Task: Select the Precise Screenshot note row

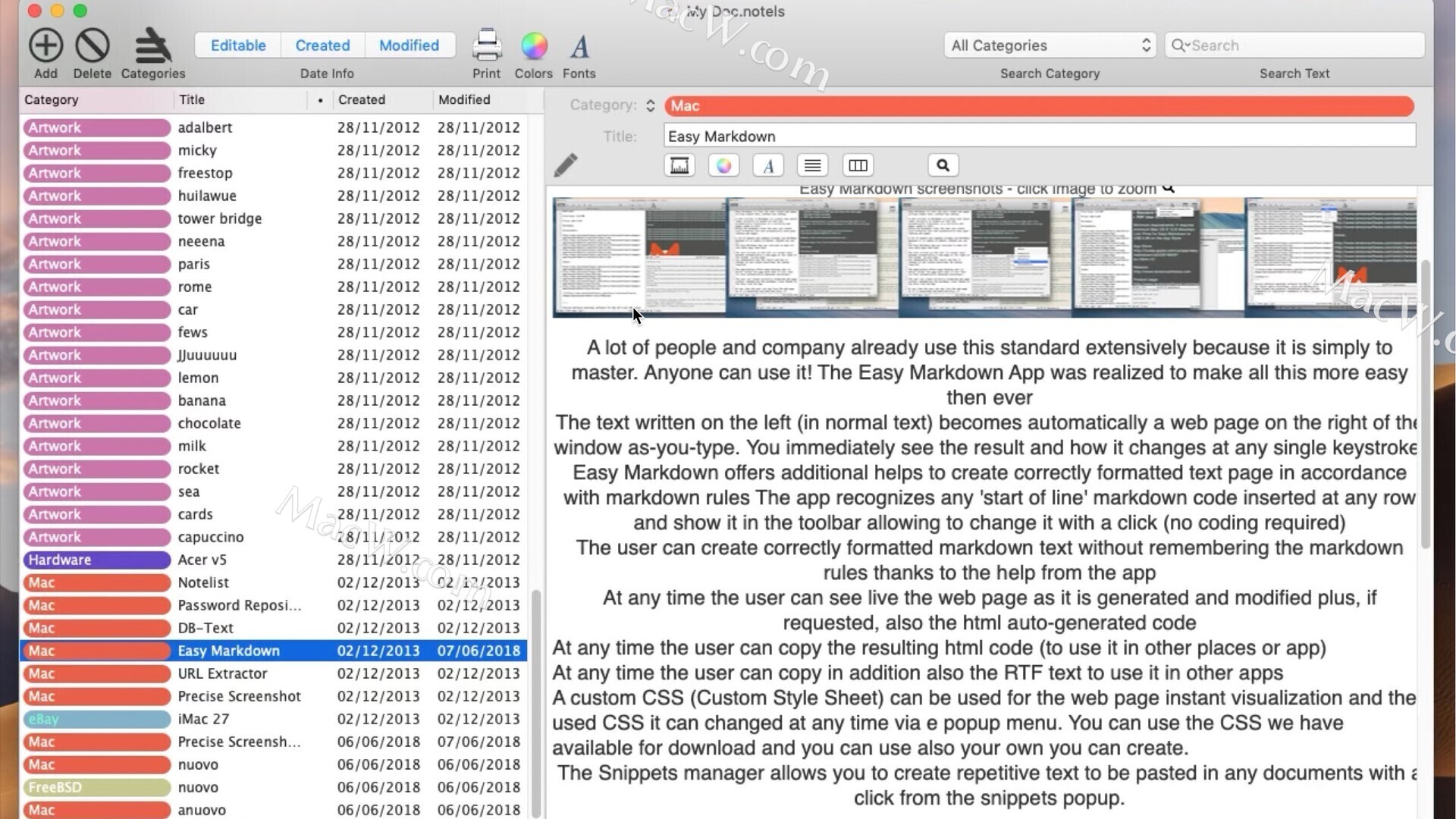Action: (x=273, y=696)
